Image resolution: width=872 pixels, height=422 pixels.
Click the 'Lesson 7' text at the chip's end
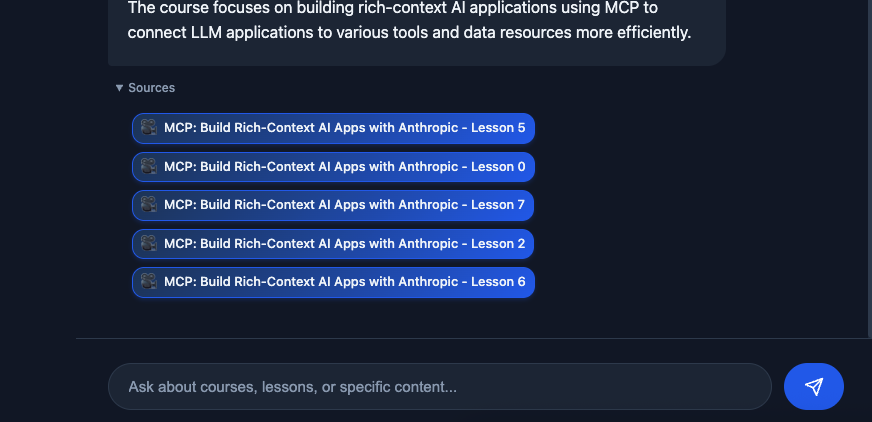(498, 205)
